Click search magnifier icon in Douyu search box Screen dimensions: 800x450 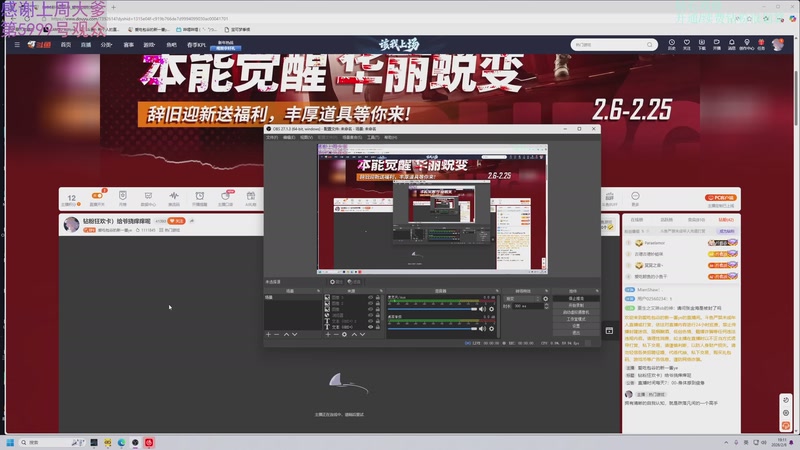pos(649,45)
